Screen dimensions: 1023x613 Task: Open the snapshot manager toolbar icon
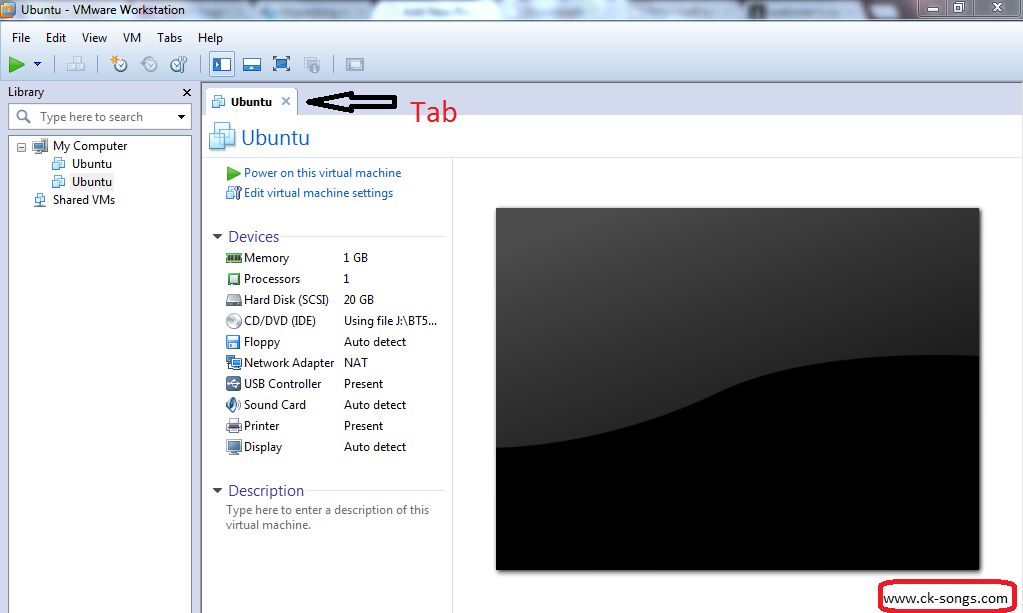pos(179,64)
